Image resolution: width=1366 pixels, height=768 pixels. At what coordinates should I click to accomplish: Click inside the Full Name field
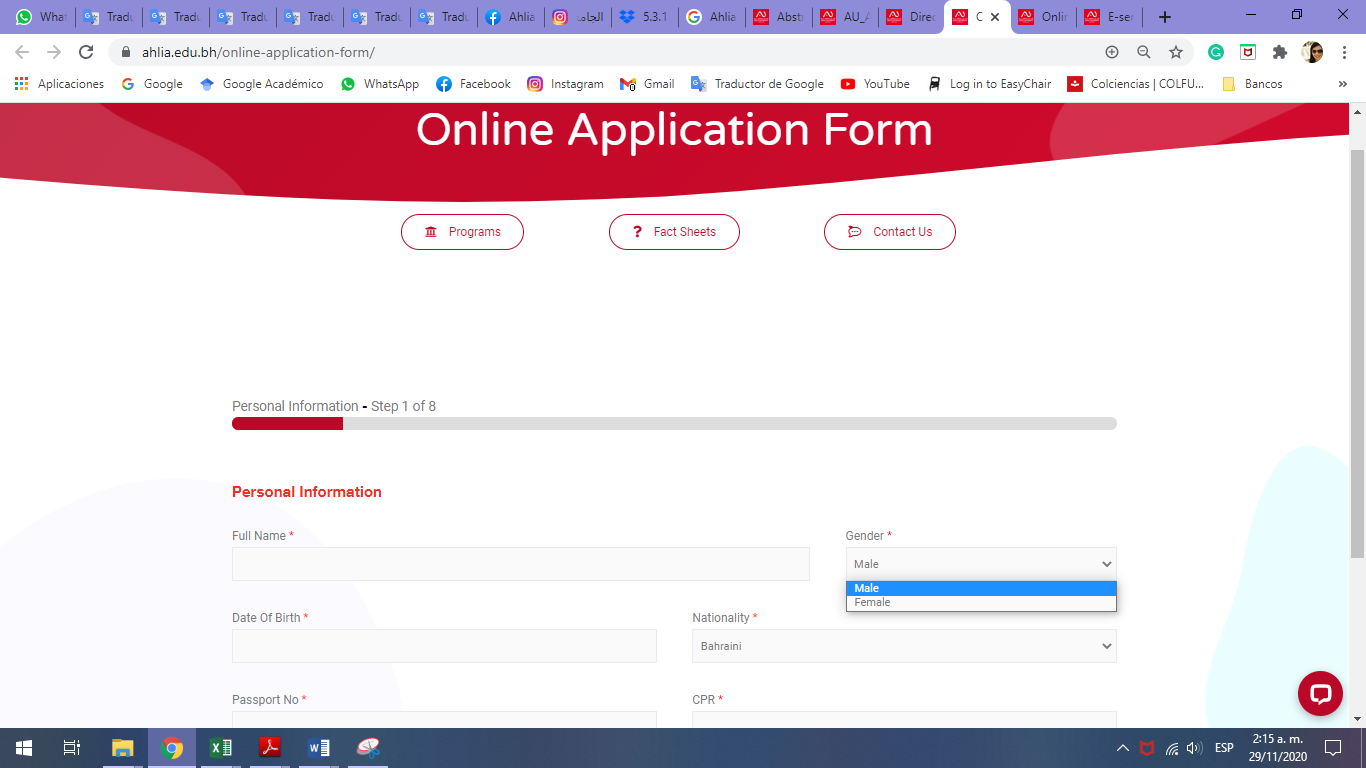pyautogui.click(x=519, y=563)
